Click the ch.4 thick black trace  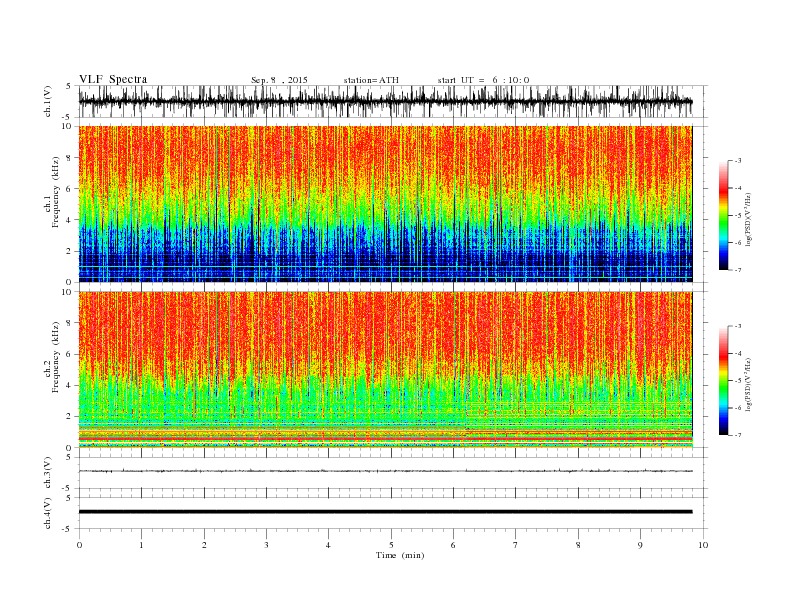tap(385, 512)
